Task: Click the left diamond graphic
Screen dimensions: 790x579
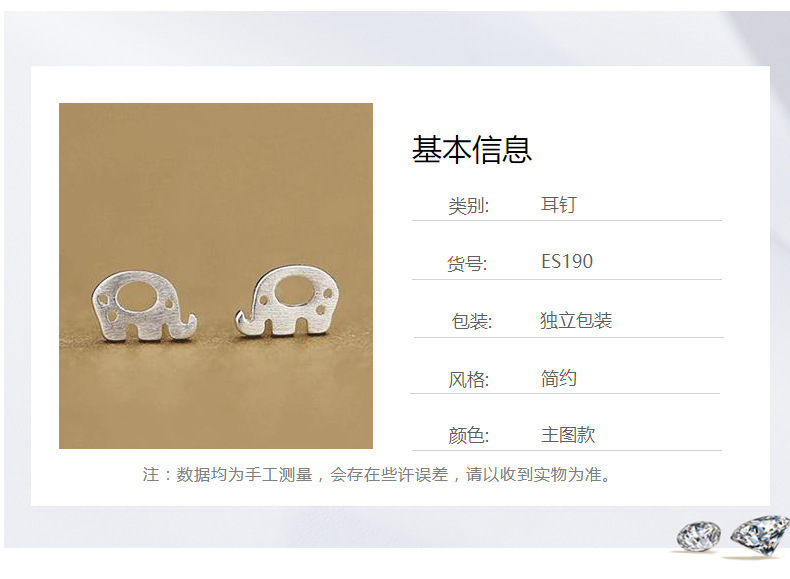Action: click(x=698, y=536)
